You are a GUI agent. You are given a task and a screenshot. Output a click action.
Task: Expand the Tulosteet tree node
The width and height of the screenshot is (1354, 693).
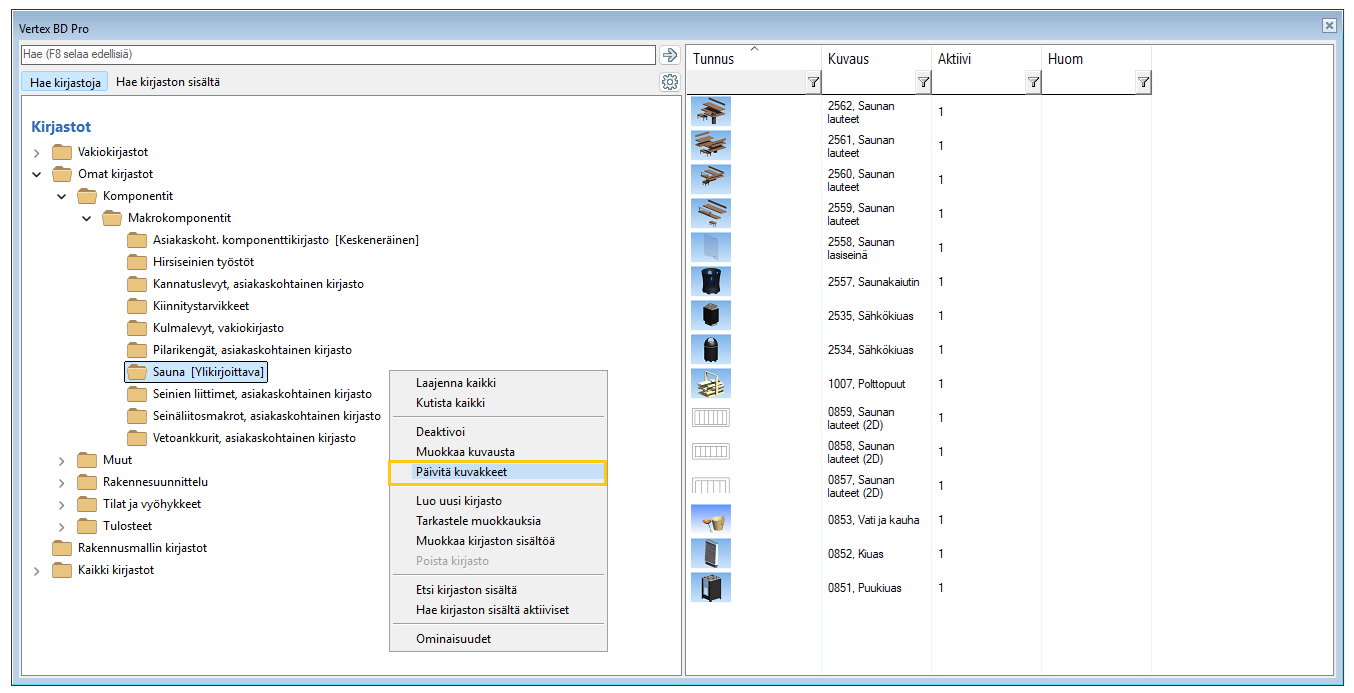pos(62,527)
